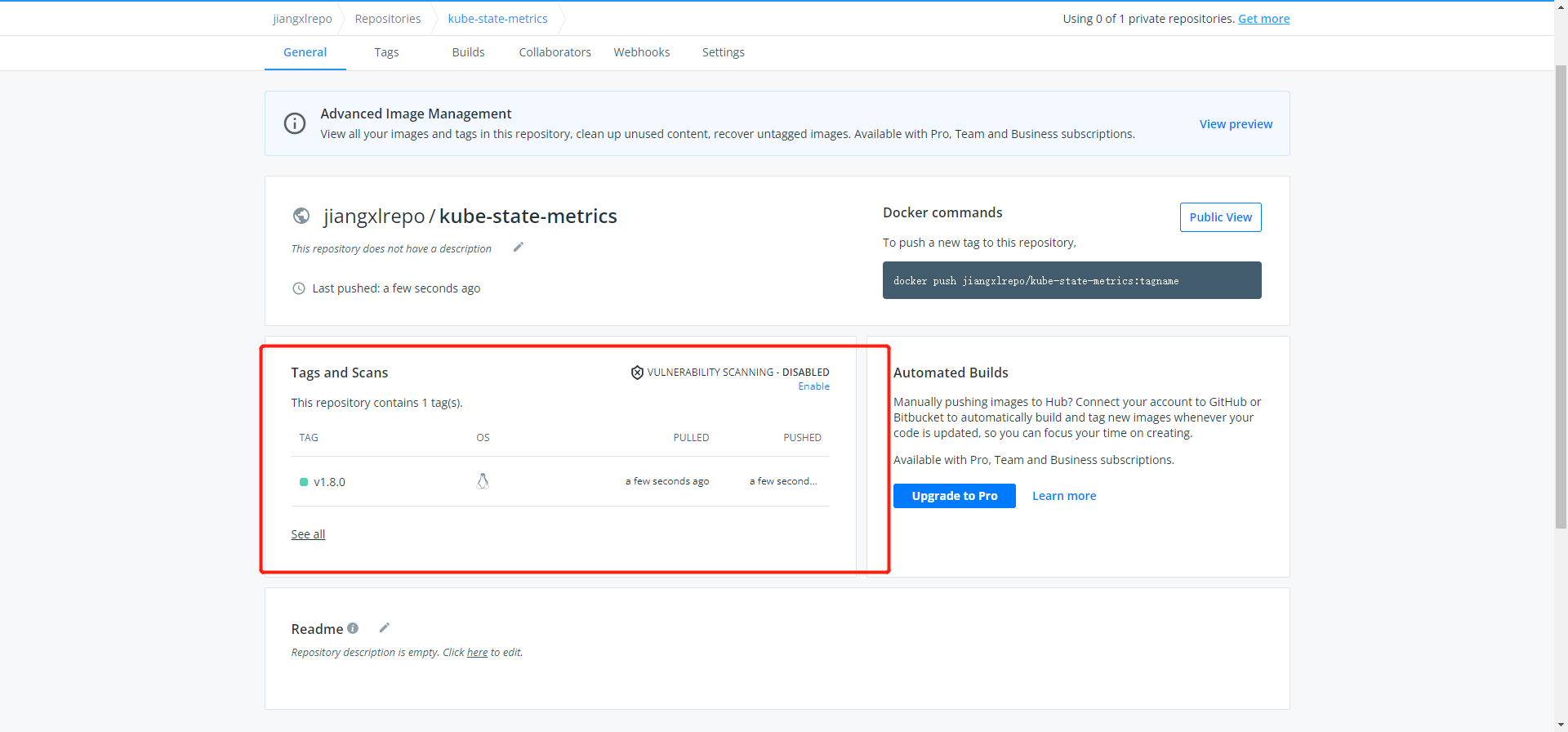Click See all tags link
The width and height of the screenshot is (1568, 732).
308,534
